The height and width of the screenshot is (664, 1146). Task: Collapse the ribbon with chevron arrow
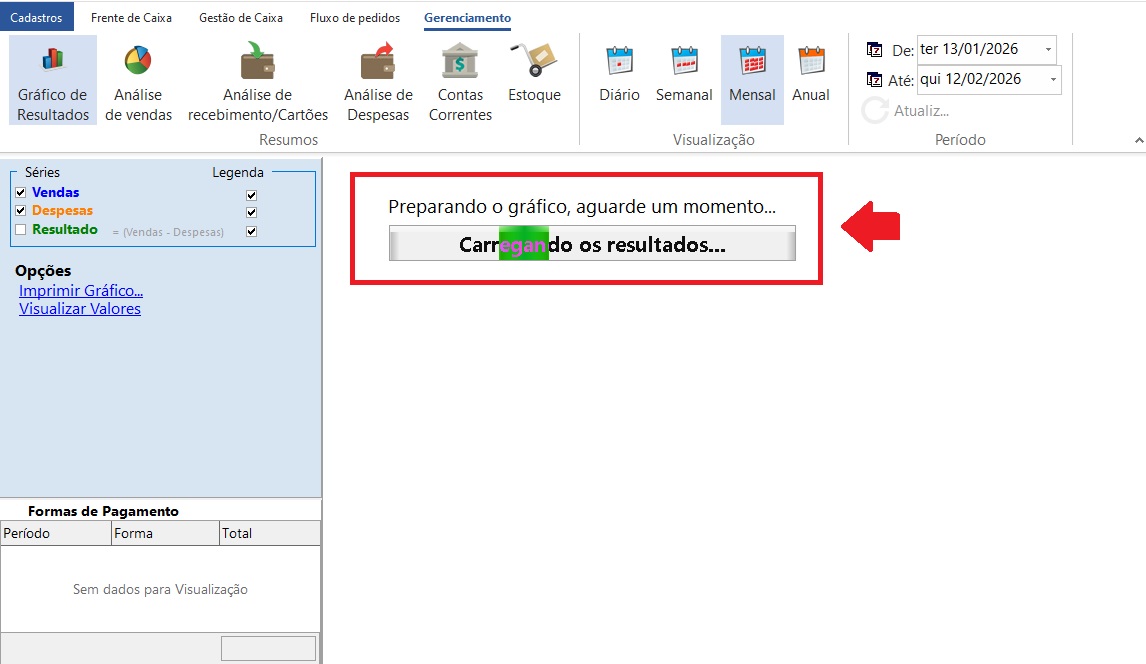tap(1138, 140)
